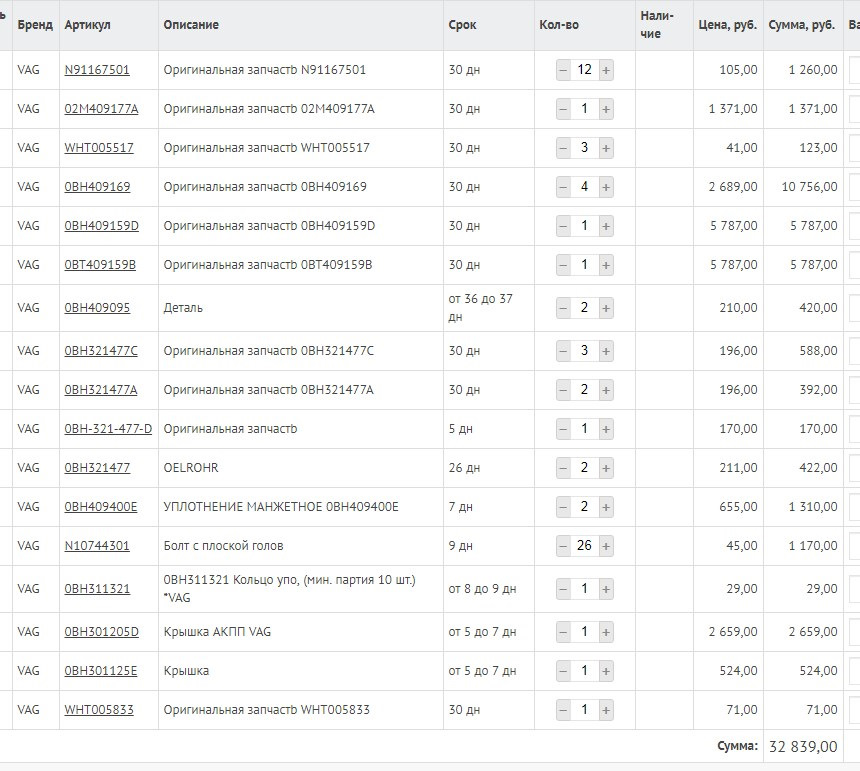Click the Цена, руб. column header
This screenshot has width=860, height=771.
[727, 25]
